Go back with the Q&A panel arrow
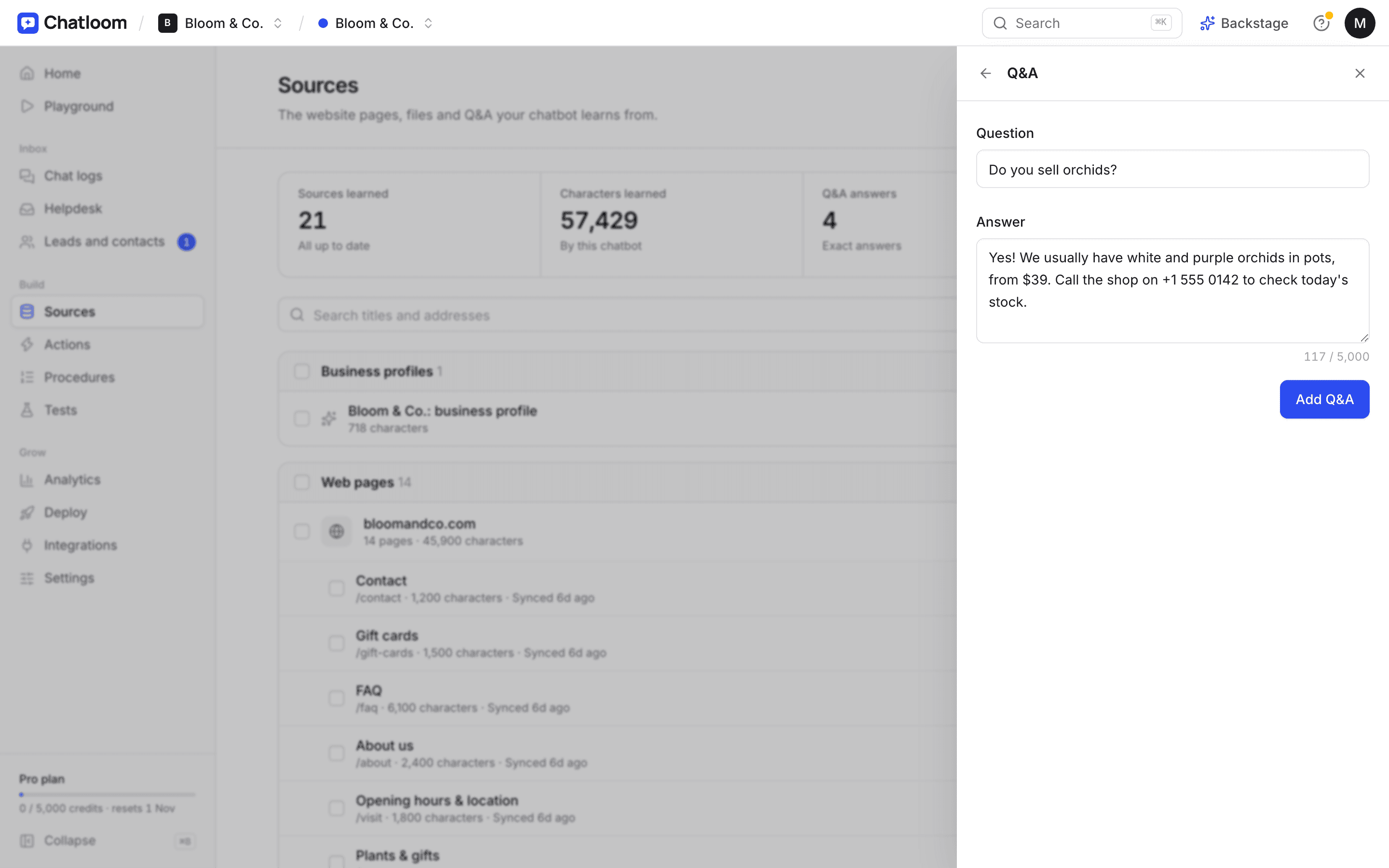Image resolution: width=1389 pixels, height=868 pixels. (985, 73)
